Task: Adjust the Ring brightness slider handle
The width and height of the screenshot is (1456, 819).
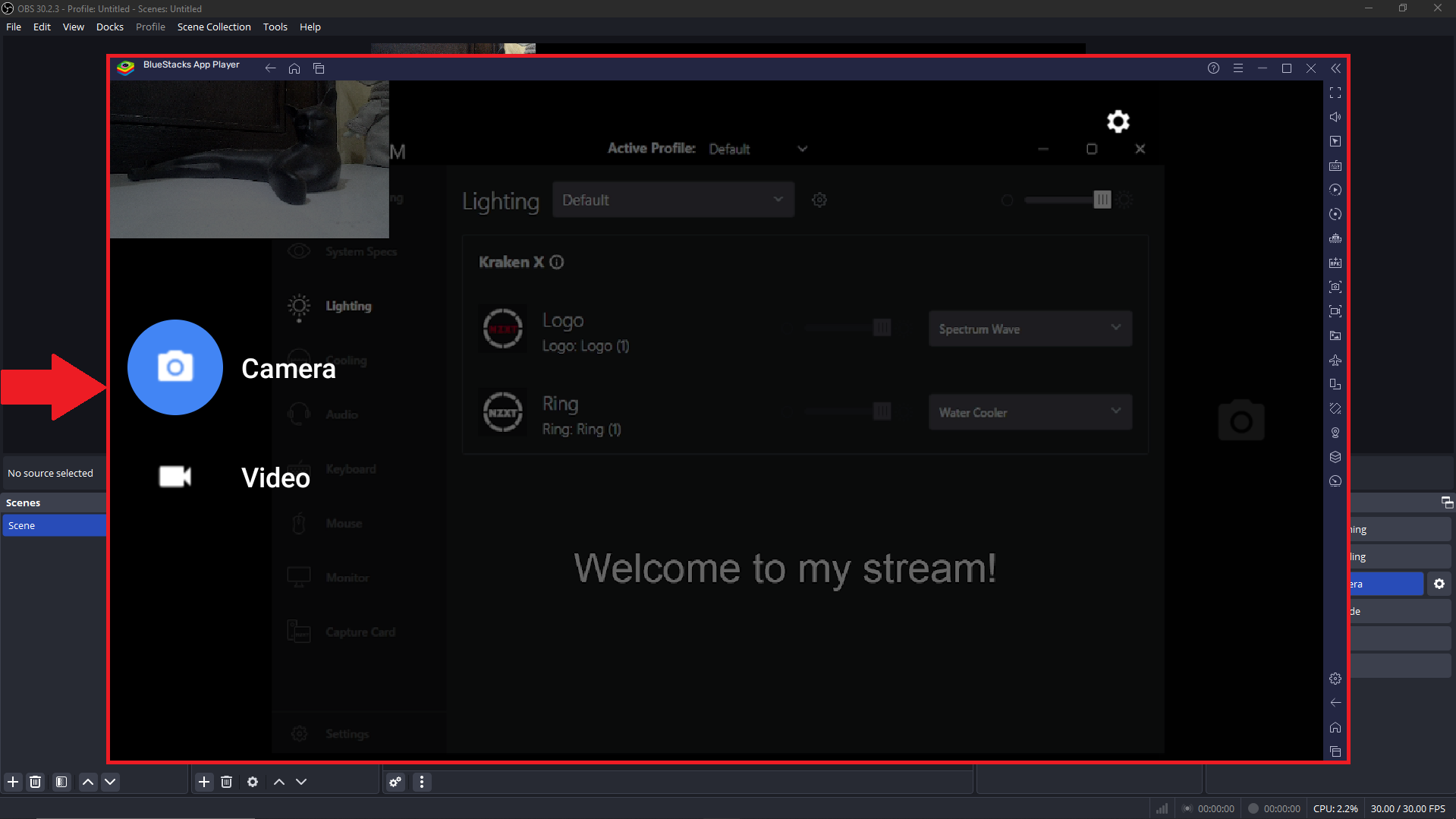Action: tap(882, 411)
